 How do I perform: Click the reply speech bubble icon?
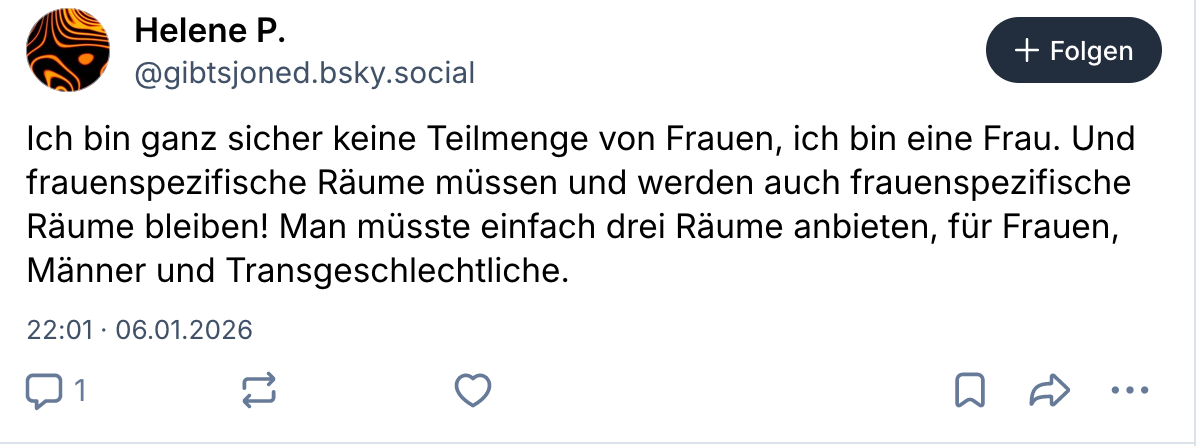point(43,390)
